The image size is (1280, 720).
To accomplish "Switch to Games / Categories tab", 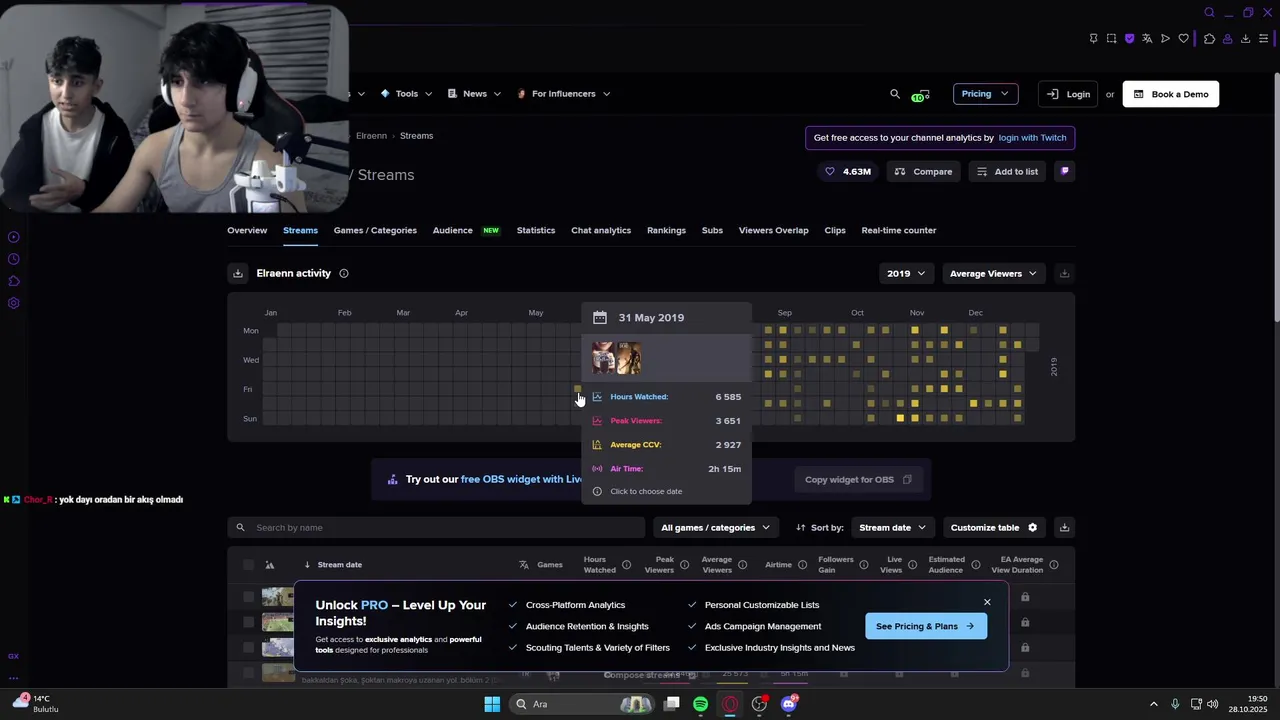I will click(x=375, y=230).
